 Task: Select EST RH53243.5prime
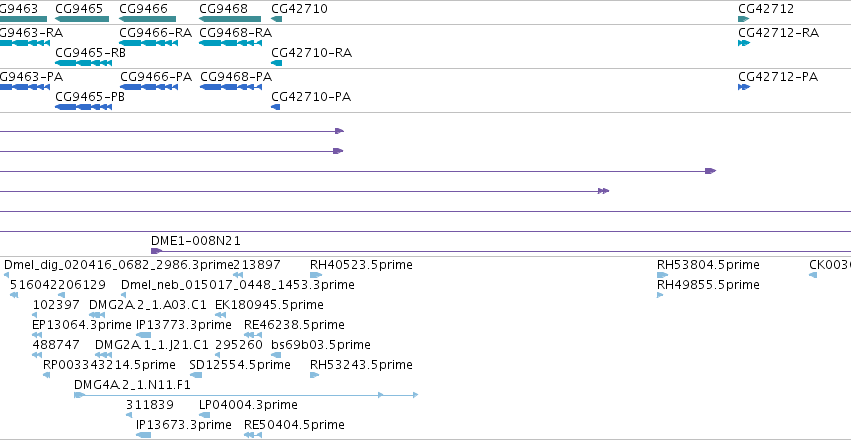pos(315,375)
